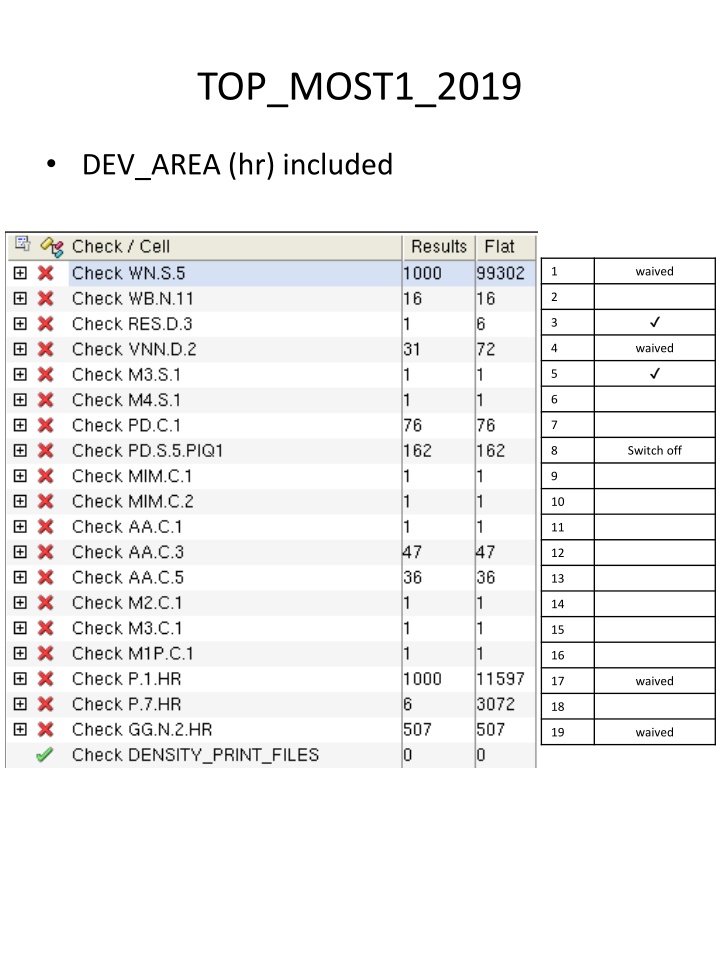Click the 99302 flat count value
This screenshot has height=960, width=720.
[500, 273]
